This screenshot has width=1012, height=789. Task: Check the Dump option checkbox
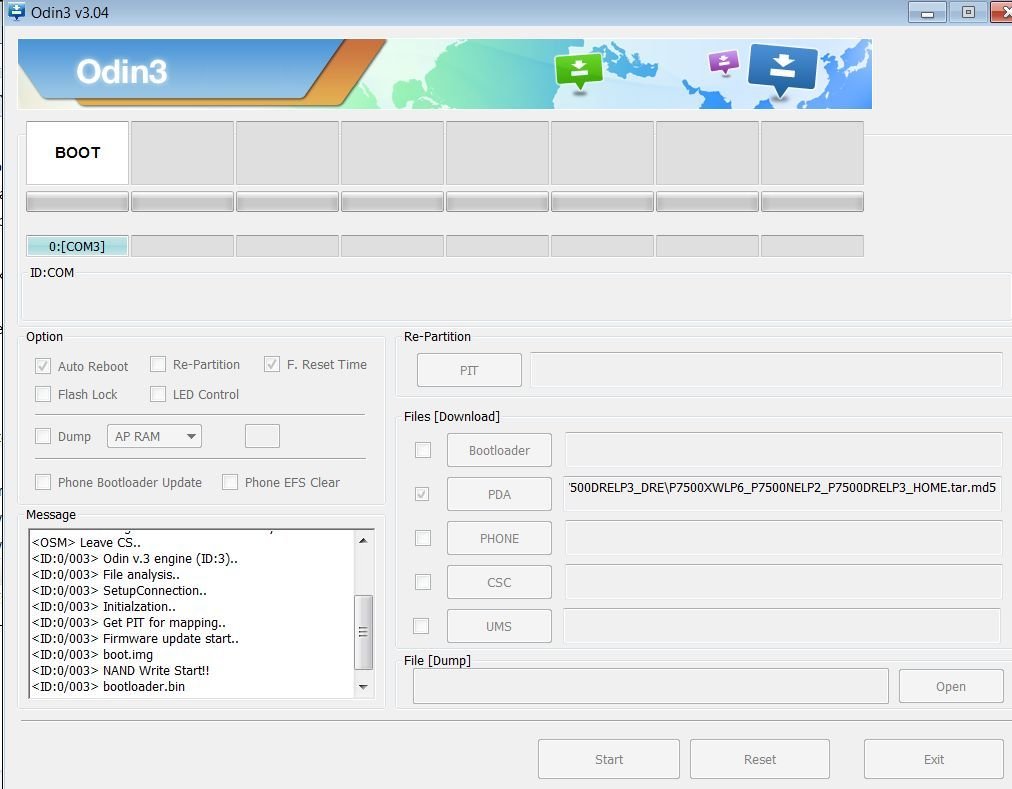pyautogui.click(x=43, y=436)
